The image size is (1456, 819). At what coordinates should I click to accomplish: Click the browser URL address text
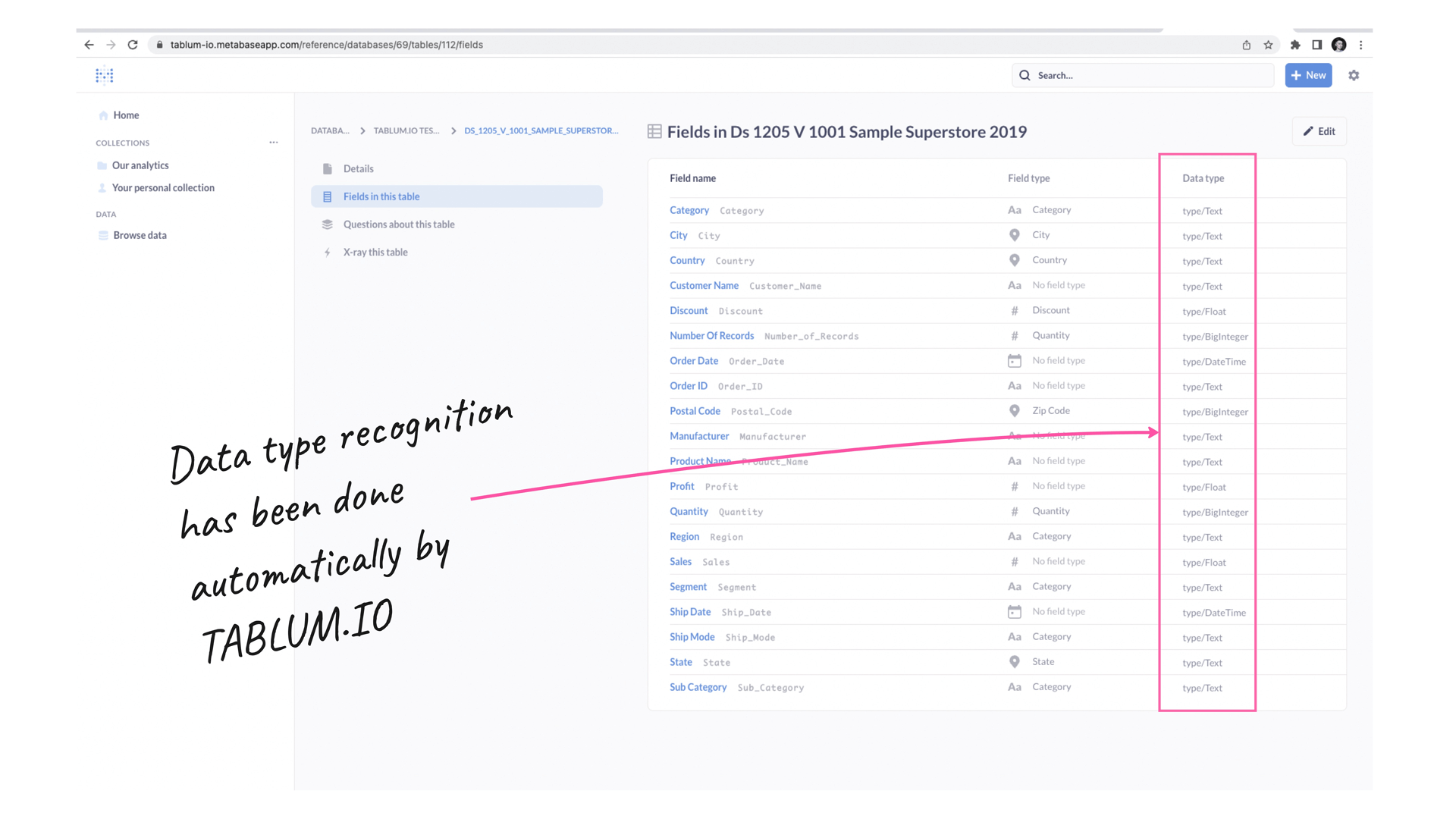coord(326,45)
